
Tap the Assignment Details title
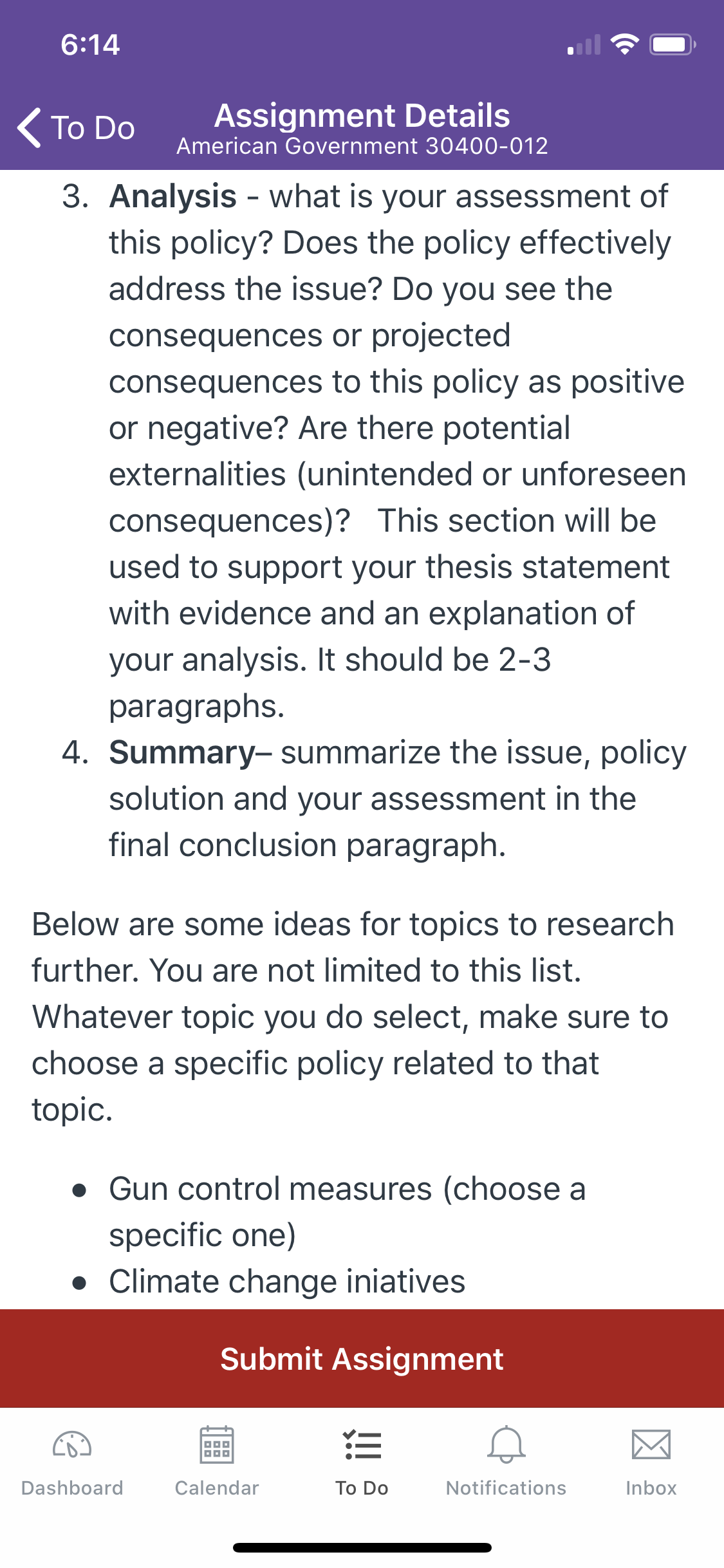[x=362, y=116]
